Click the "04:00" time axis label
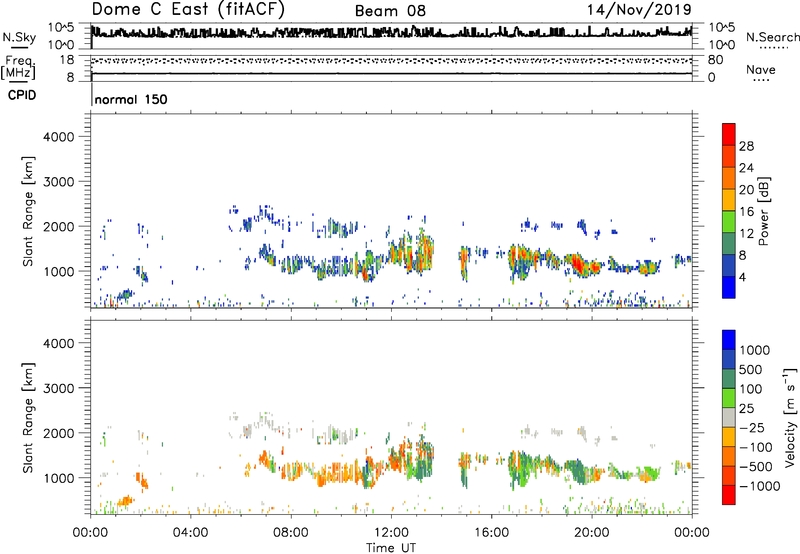The height and width of the screenshot is (554, 800). pos(191,533)
